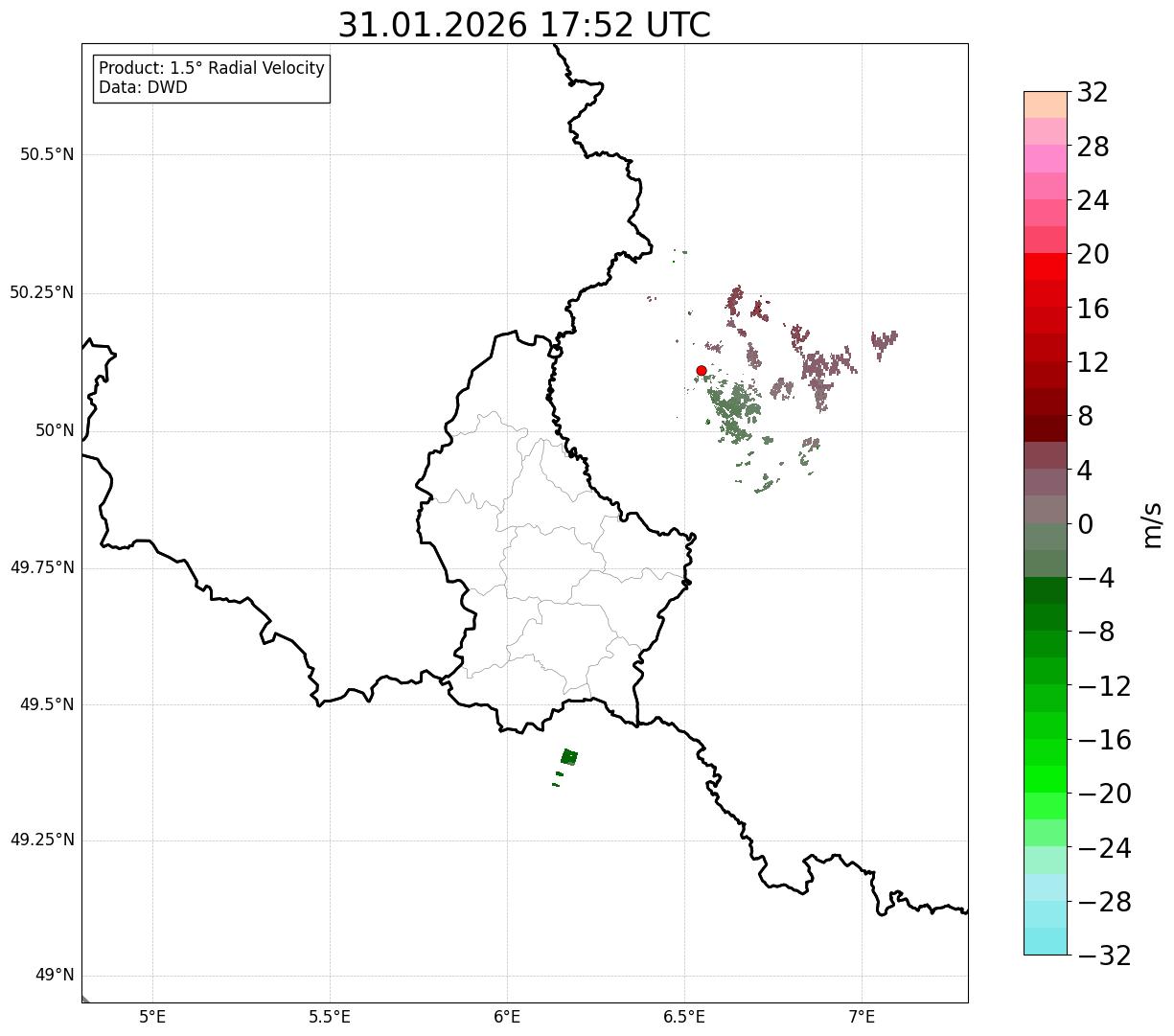Click the colorbar 20 tick label

[x=1093, y=255]
